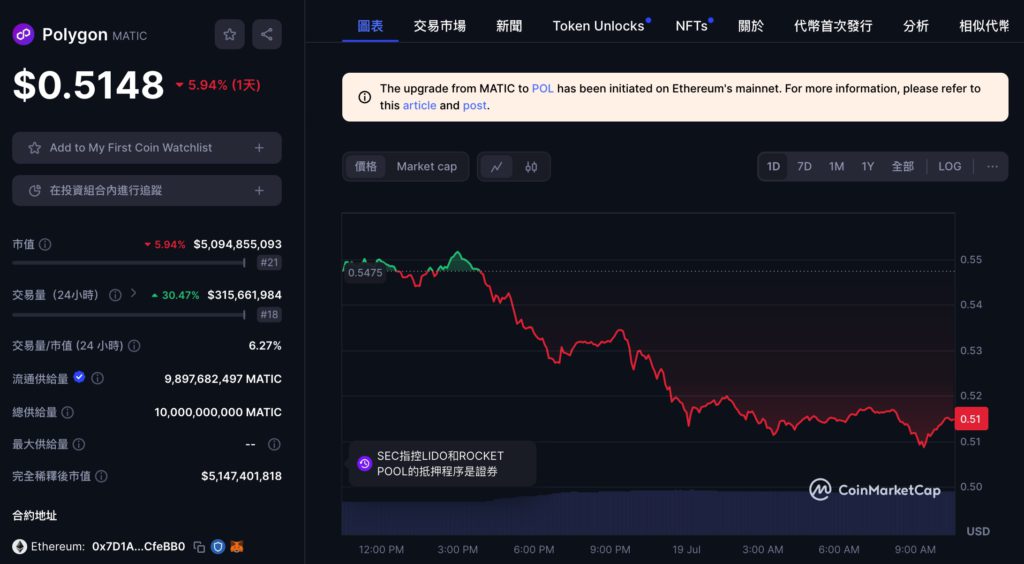Select the 價格 chart toggle
This screenshot has height=564, width=1024.
coord(366,166)
